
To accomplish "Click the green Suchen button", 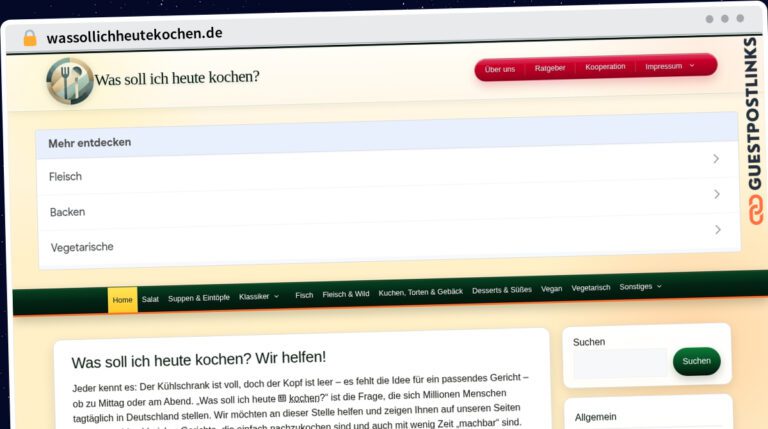I will click(x=696, y=361).
